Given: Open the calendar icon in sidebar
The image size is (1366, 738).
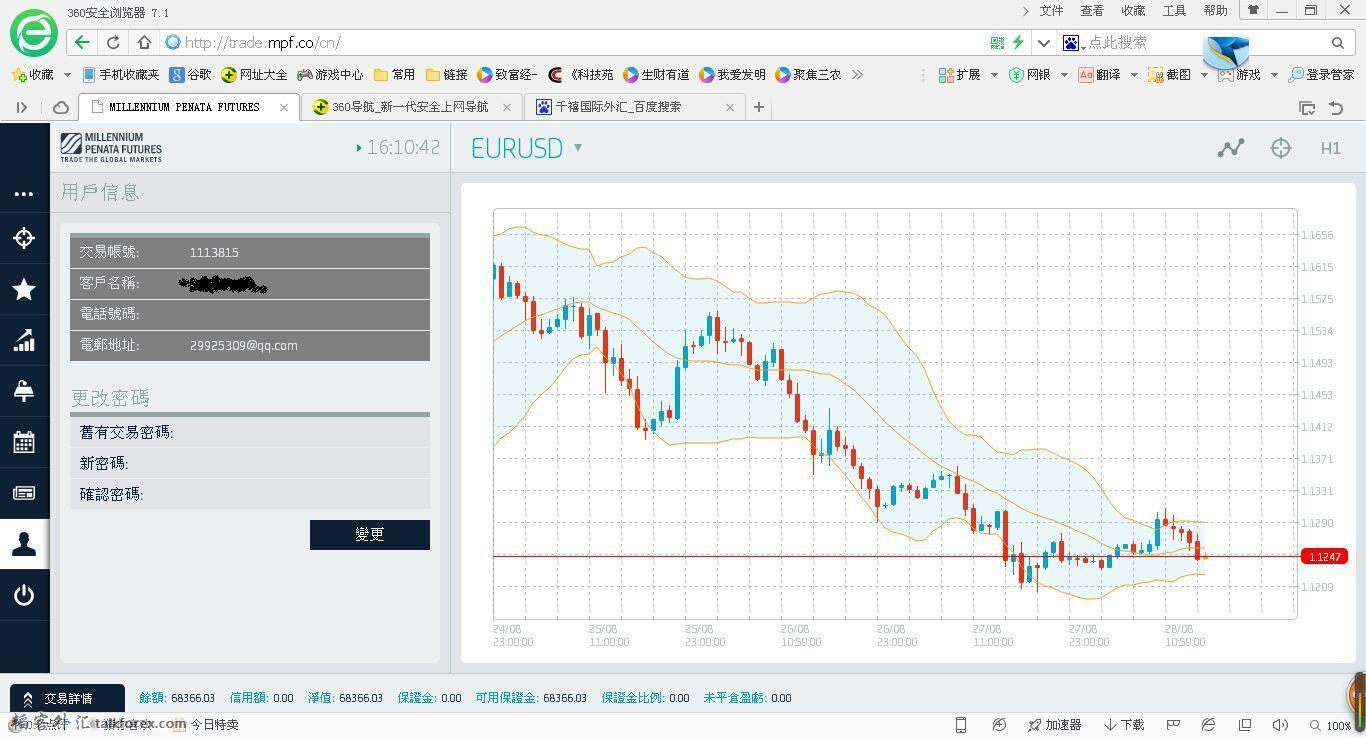Looking at the screenshot, I should 24,442.
